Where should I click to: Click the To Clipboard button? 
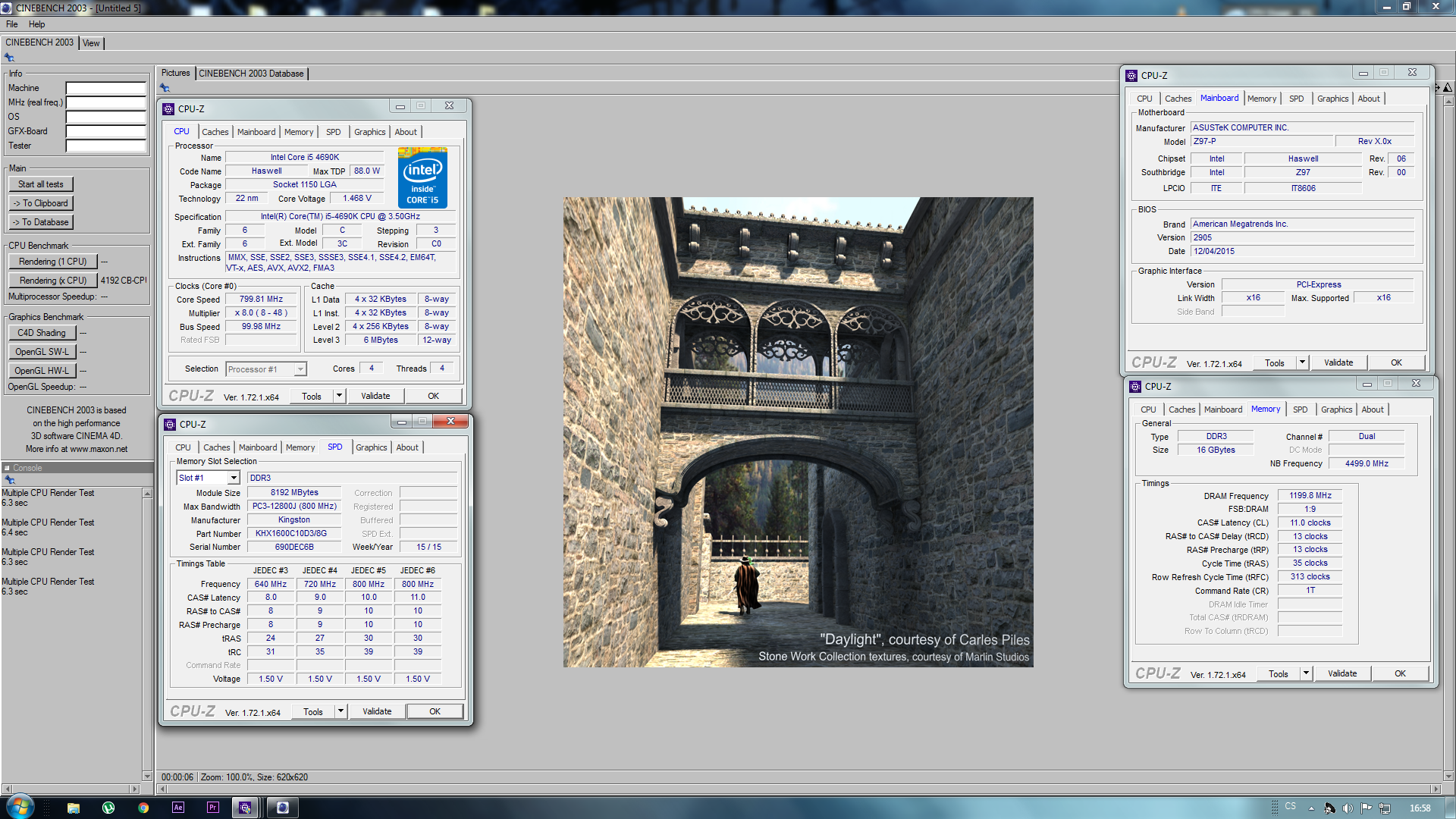click(x=41, y=203)
